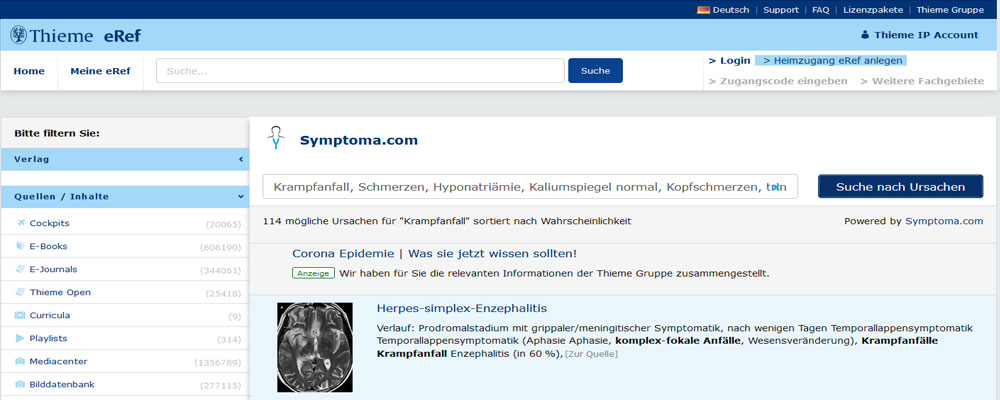1000x400 pixels.
Task: Click the arrow icon inside the symptom field
Action: click(x=776, y=187)
